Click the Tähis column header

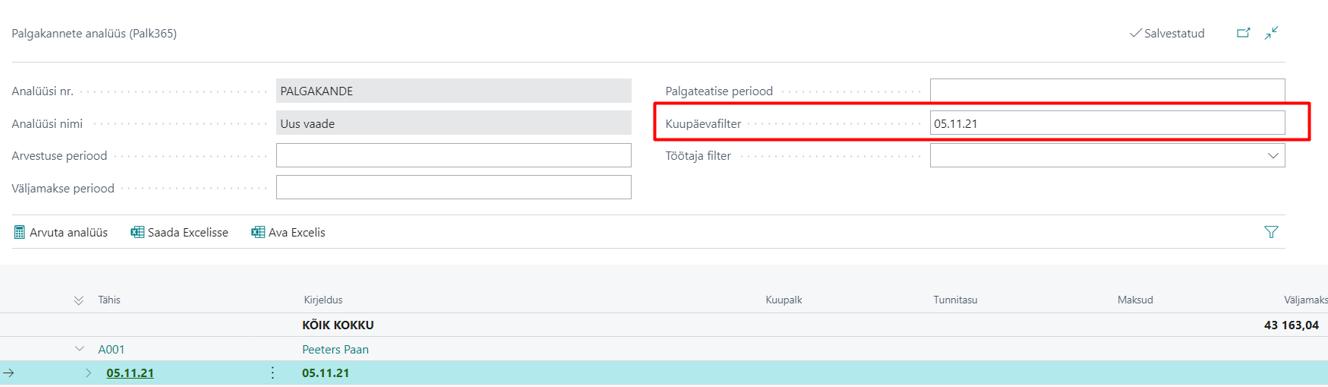pyautogui.click(x=109, y=300)
